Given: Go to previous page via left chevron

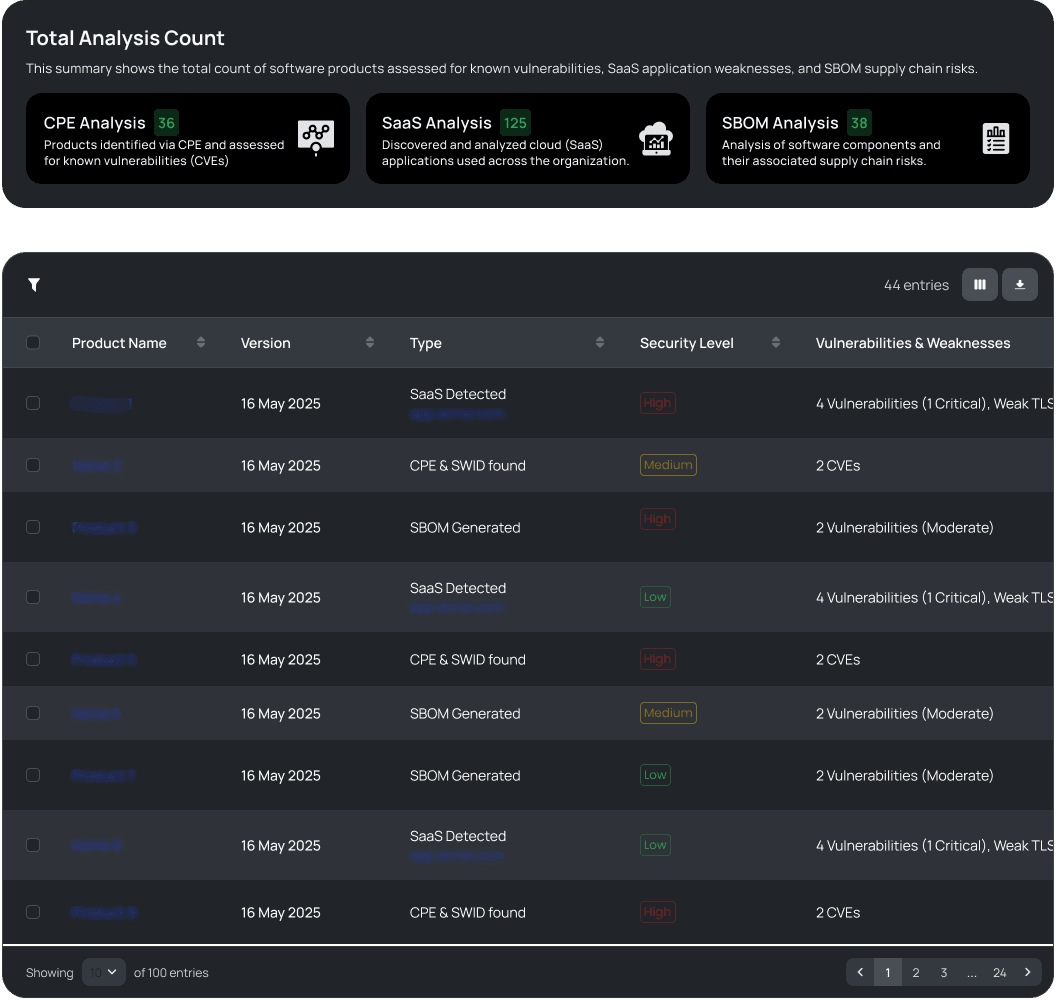Looking at the screenshot, I should (859, 972).
